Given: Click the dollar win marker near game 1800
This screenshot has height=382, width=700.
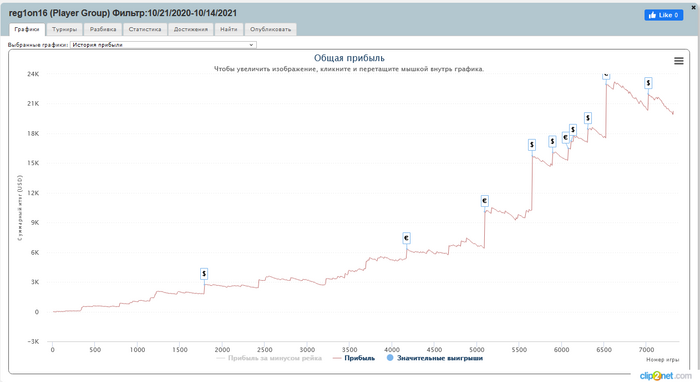Looking at the screenshot, I should (204, 274).
